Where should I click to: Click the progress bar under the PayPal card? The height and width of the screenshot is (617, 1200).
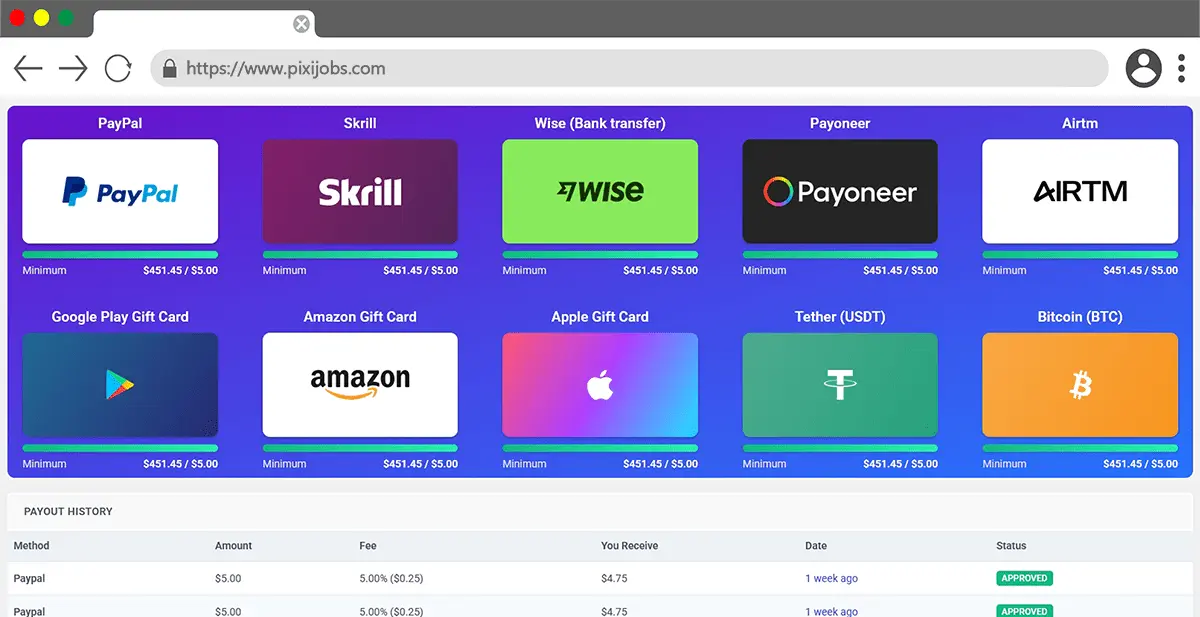(120, 255)
